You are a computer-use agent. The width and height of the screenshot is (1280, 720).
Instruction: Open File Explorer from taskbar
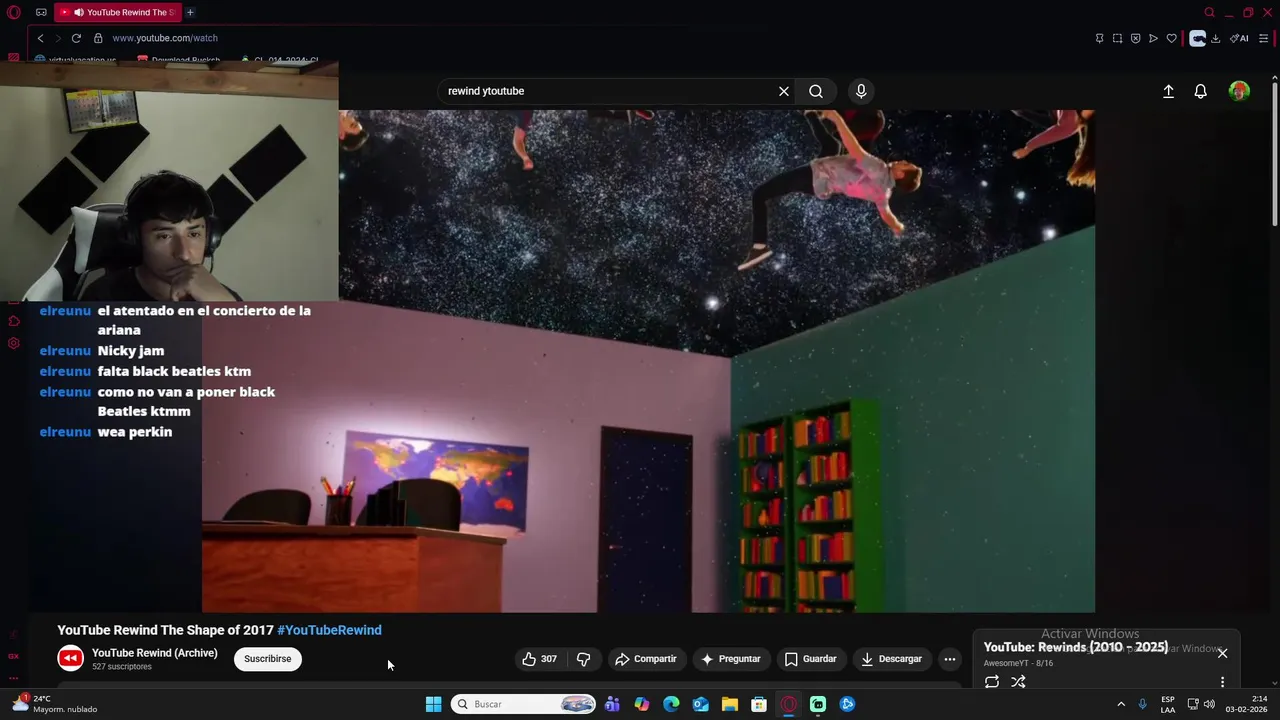tap(730, 704)
